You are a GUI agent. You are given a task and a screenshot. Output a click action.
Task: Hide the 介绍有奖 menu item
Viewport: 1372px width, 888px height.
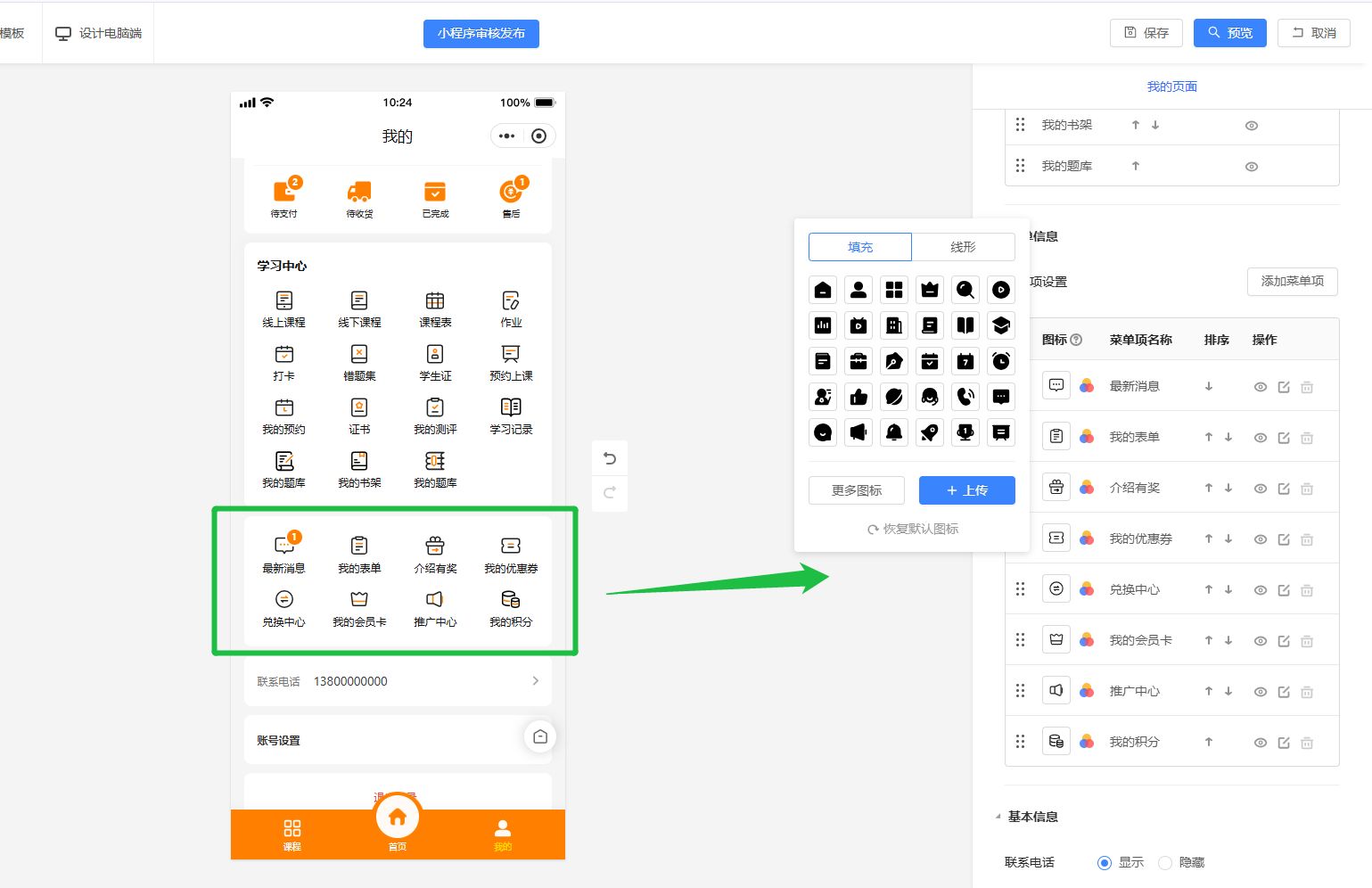click(1261, 489)
